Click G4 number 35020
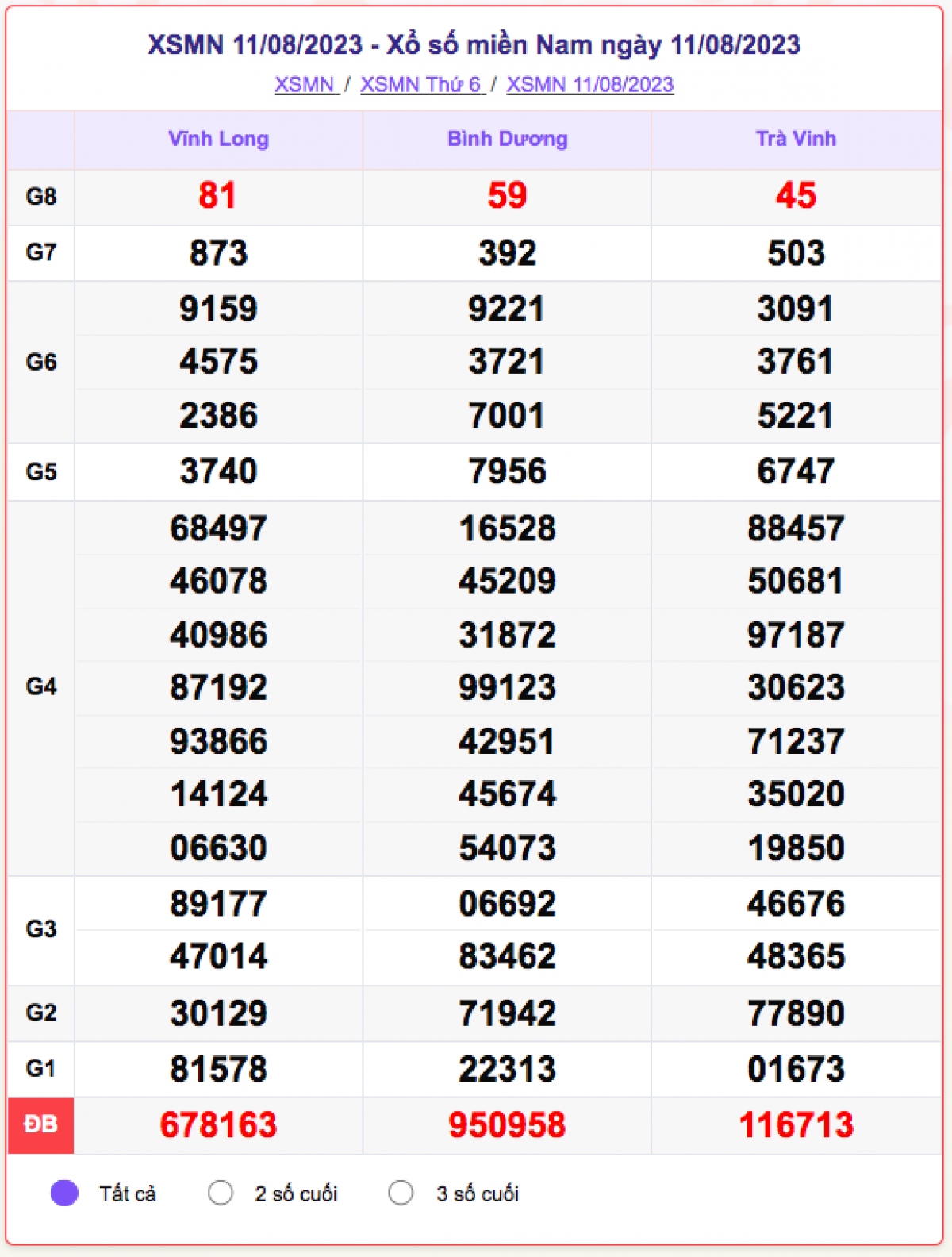The width and height of the screenshot is (952, 1257). [797, 794]
